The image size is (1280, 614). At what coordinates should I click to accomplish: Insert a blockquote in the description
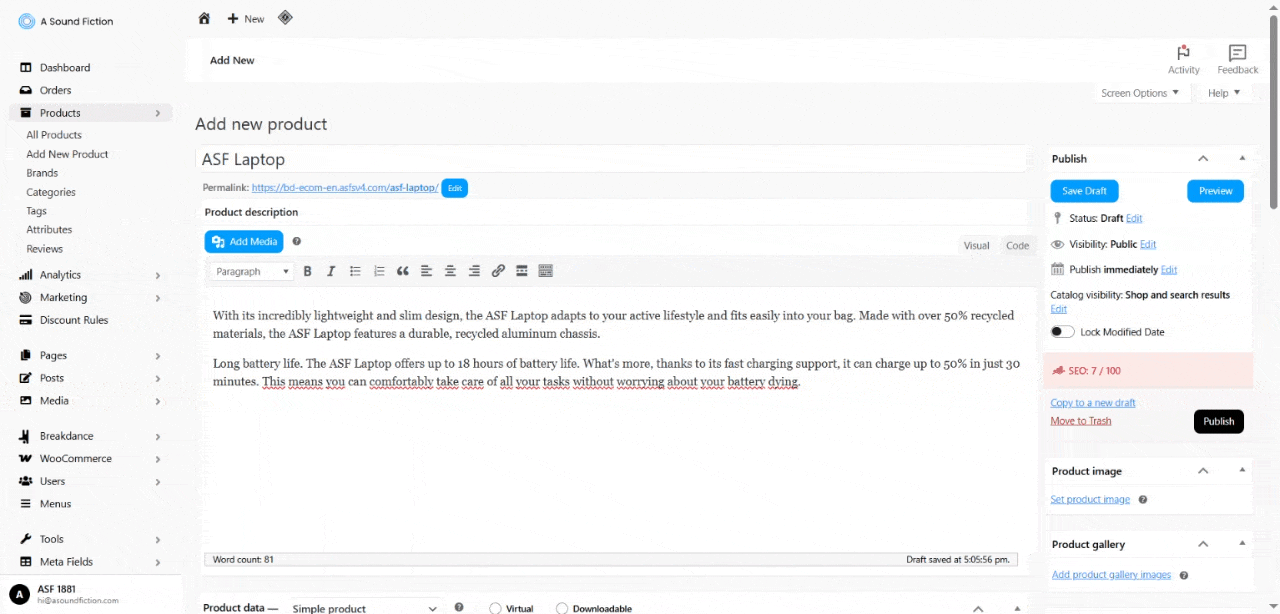point(403,270)
